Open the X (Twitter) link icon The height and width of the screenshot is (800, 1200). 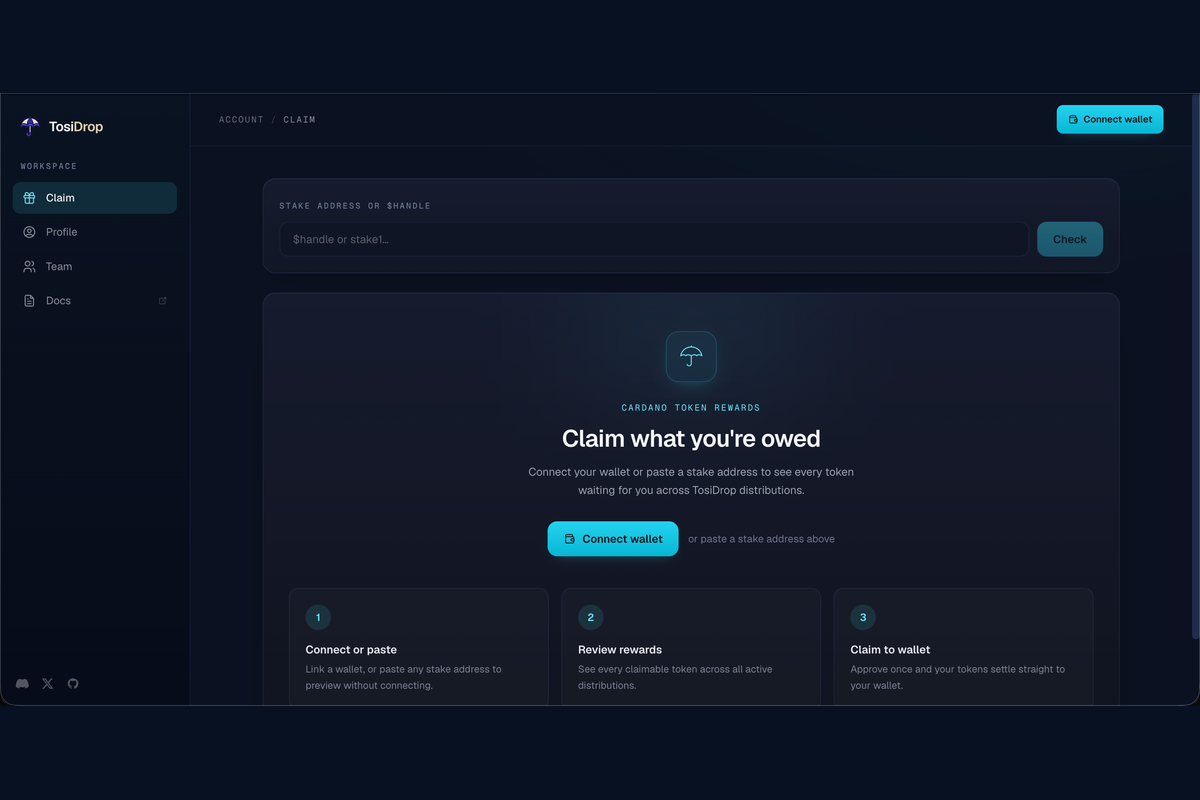point(48,684)
